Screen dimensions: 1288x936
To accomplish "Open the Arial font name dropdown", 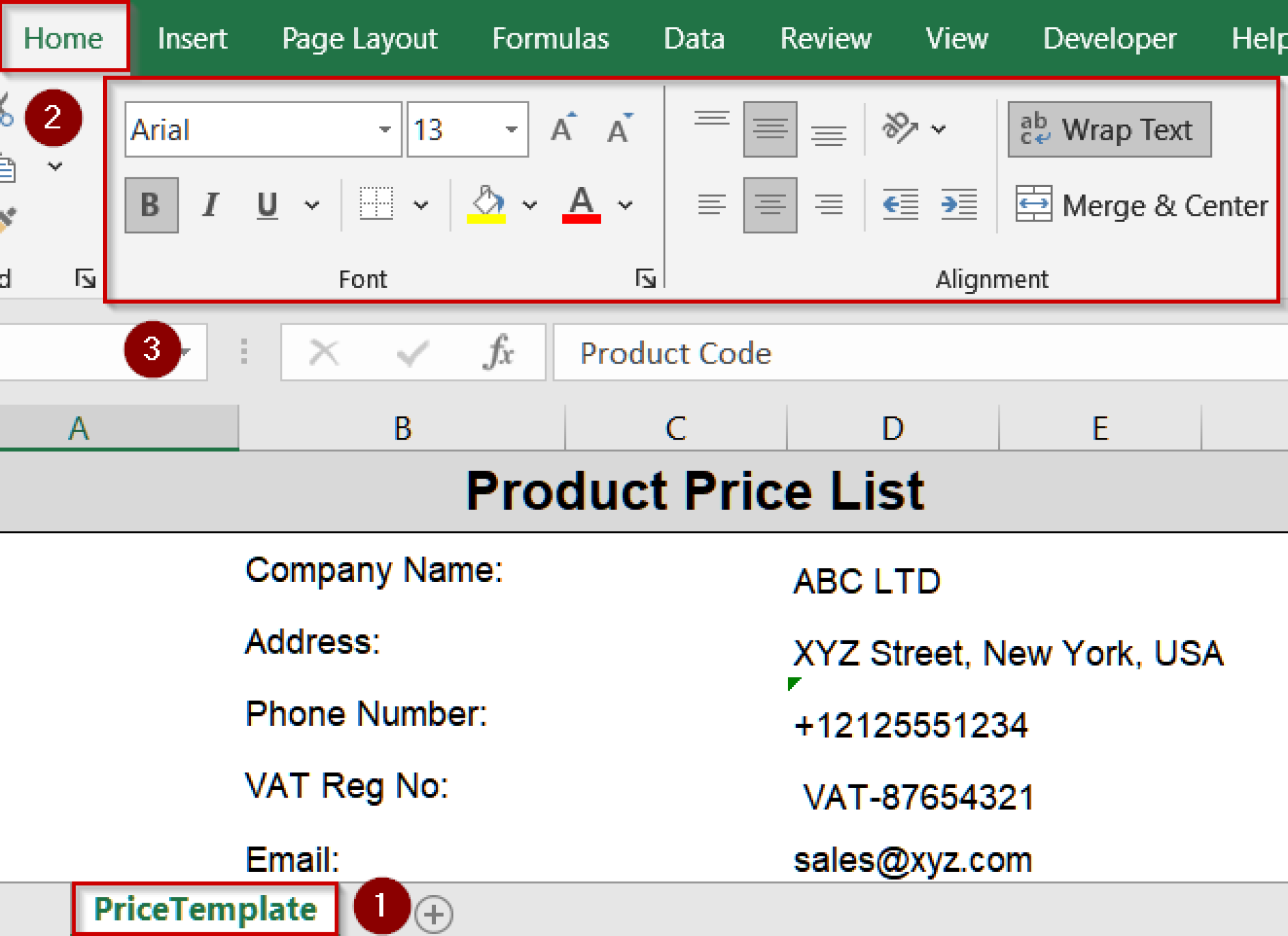I will point(385,129).
